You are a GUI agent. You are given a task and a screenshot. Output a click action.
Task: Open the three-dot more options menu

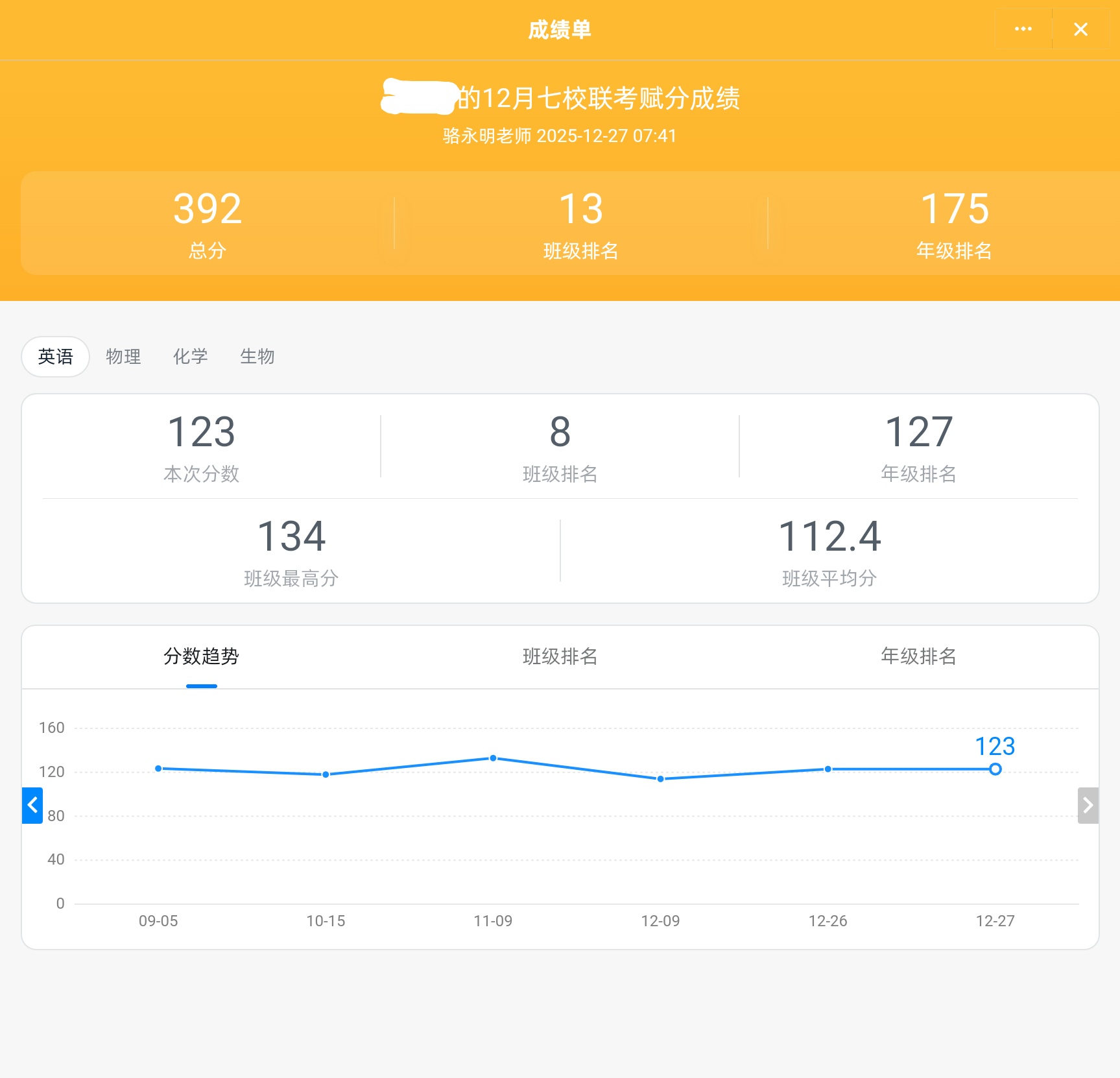coord(1023,29)
